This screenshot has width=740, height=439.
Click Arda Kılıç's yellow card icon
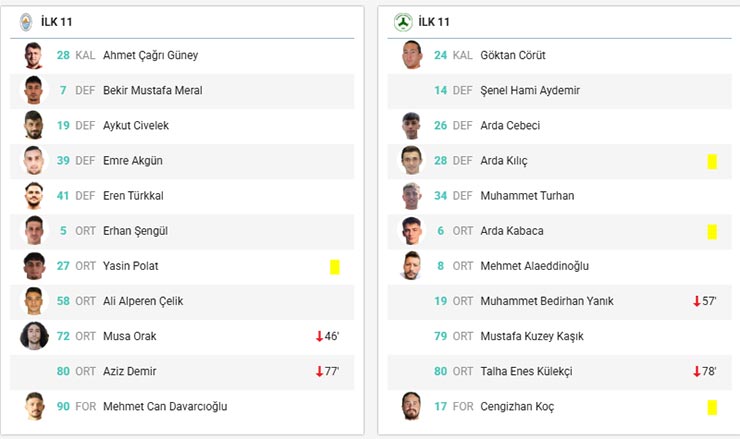click(712, 161)
